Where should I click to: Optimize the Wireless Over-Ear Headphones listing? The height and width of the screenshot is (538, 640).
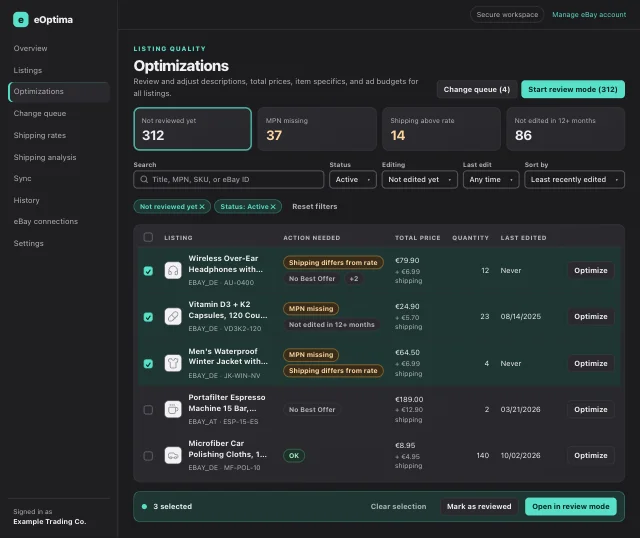coord(591,271)
